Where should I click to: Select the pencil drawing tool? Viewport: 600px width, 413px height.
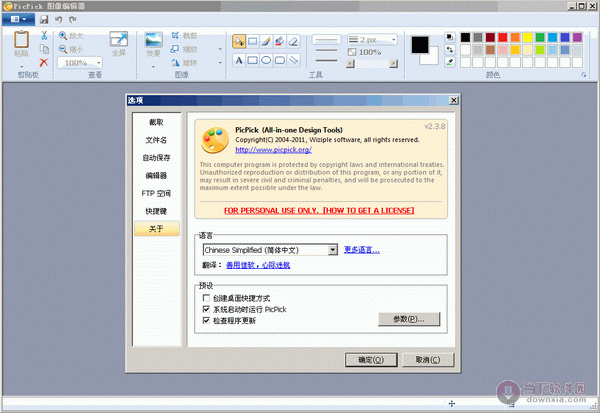(x=266, y=41)
